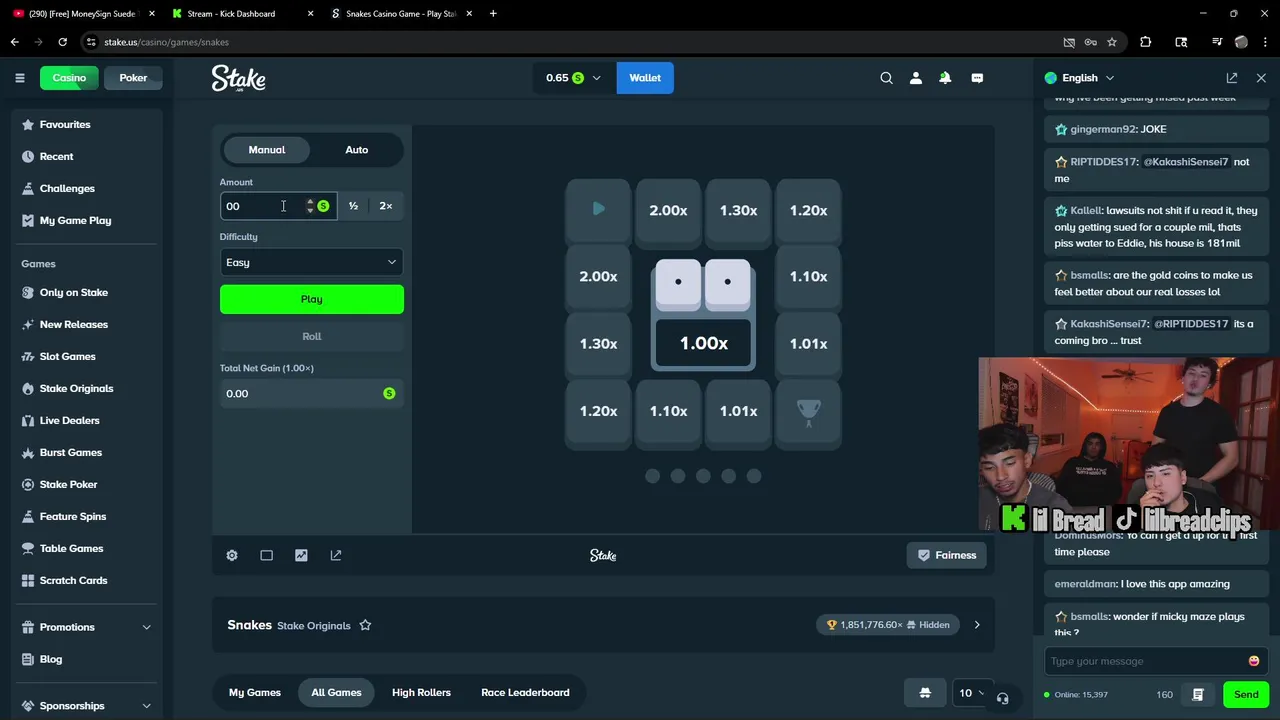The image size is (1280, 720).
Task: Open chat language dropdown English
Action: point(1079,78)
